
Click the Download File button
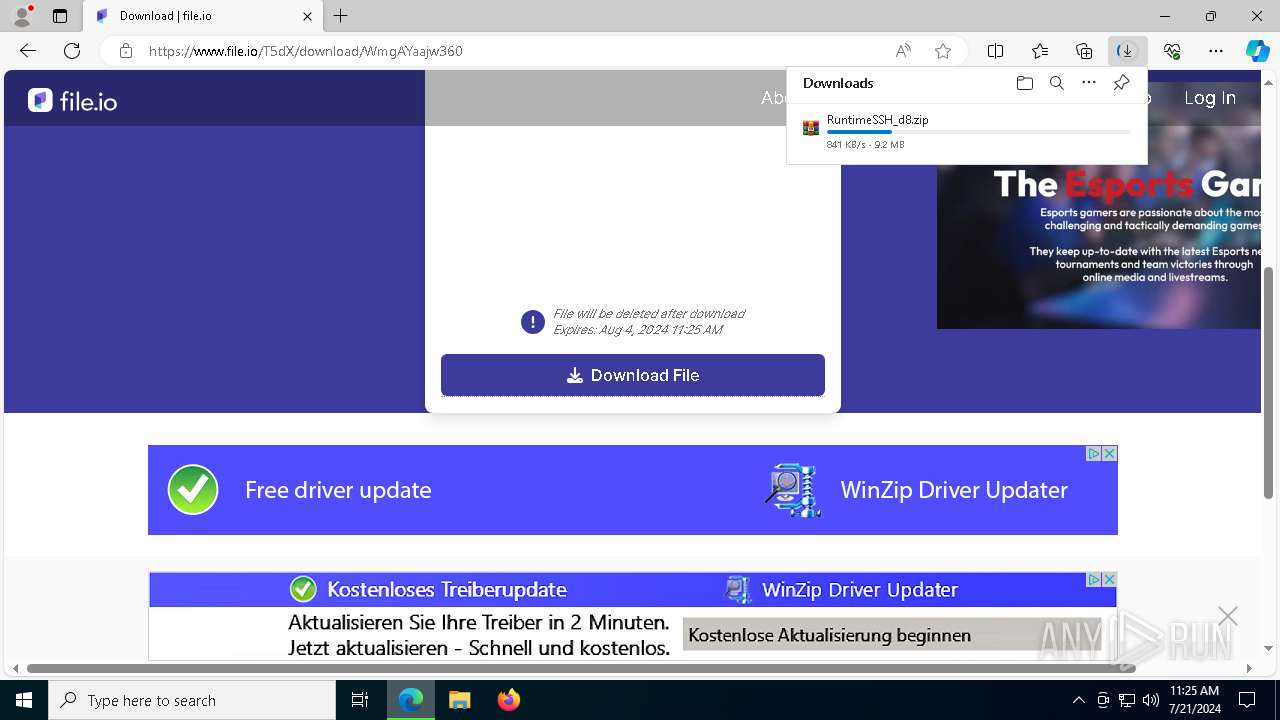pos(633,375)
